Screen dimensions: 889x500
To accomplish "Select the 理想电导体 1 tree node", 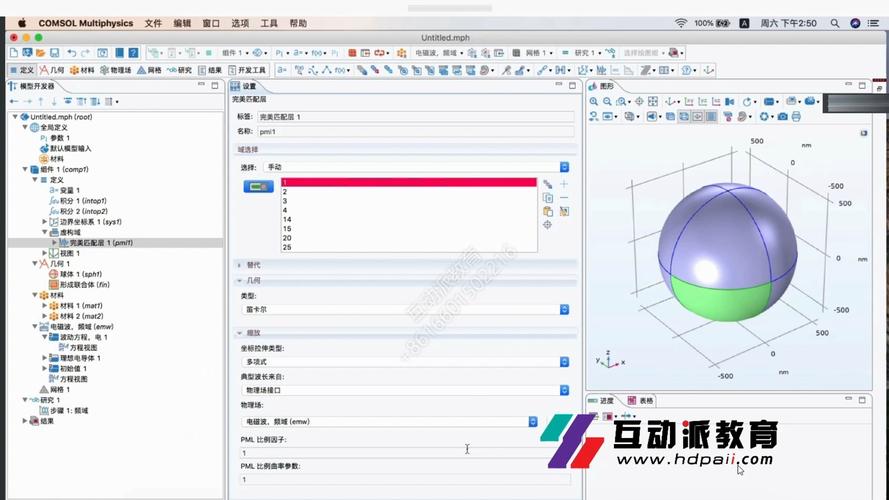I will click(x=75, y=358).
